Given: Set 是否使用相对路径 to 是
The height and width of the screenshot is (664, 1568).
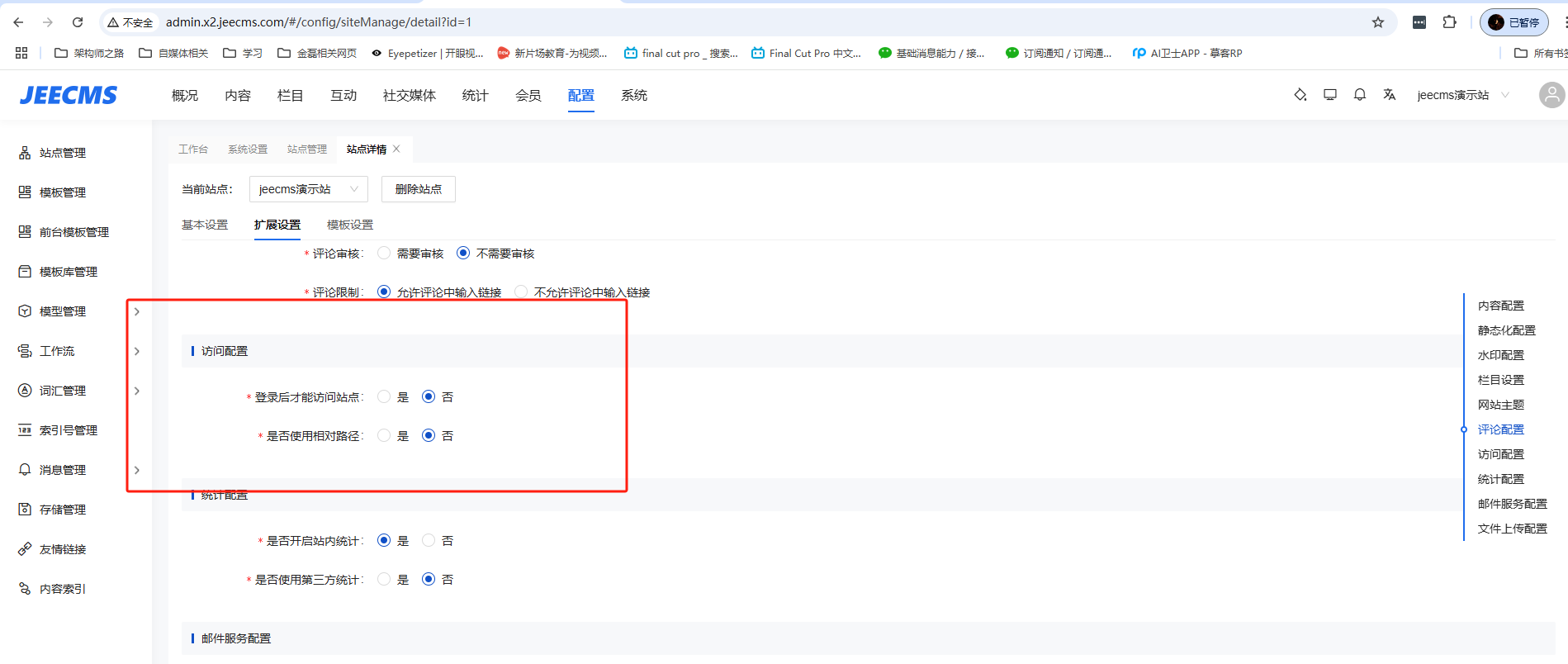Looking at the screenshot, I should coord(384,436).
